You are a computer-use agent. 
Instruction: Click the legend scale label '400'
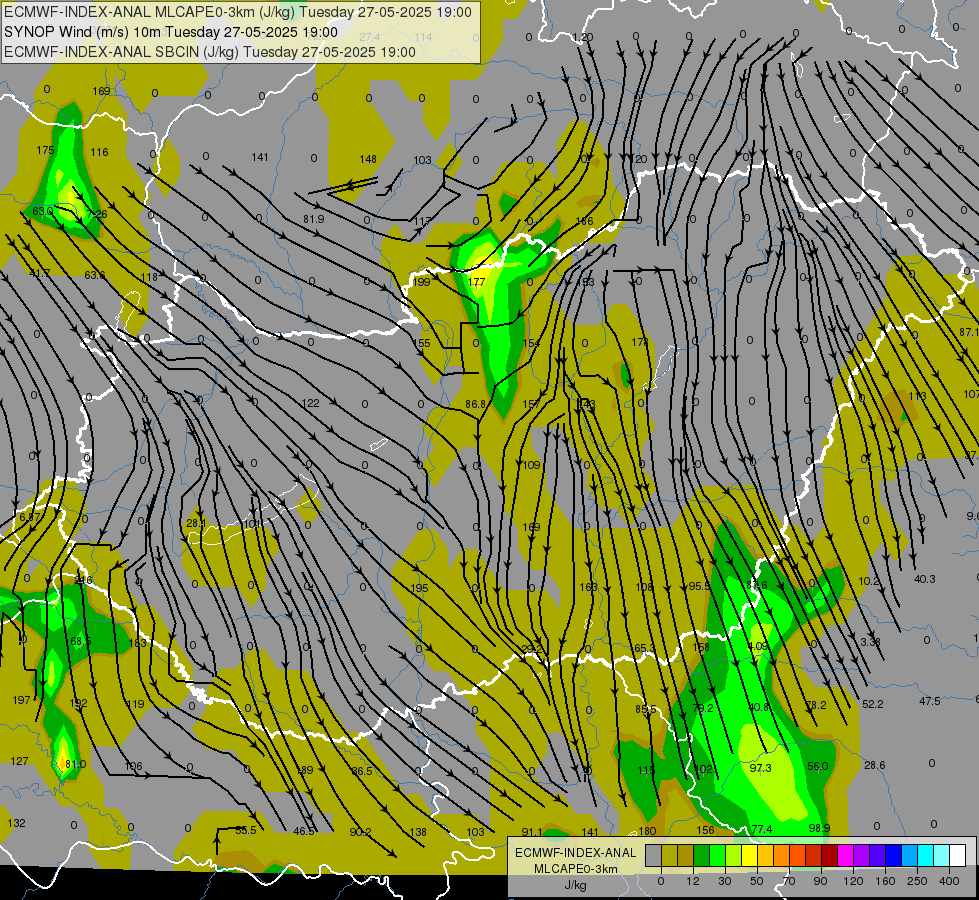pos(949,881)
